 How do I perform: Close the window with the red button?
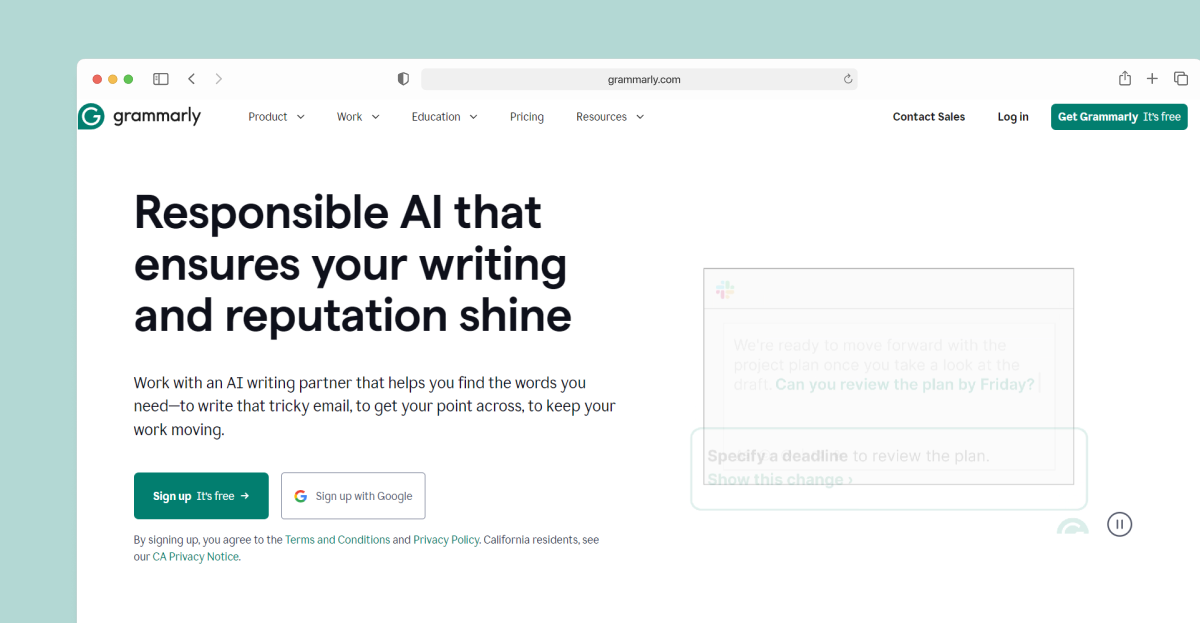[98, 79]
